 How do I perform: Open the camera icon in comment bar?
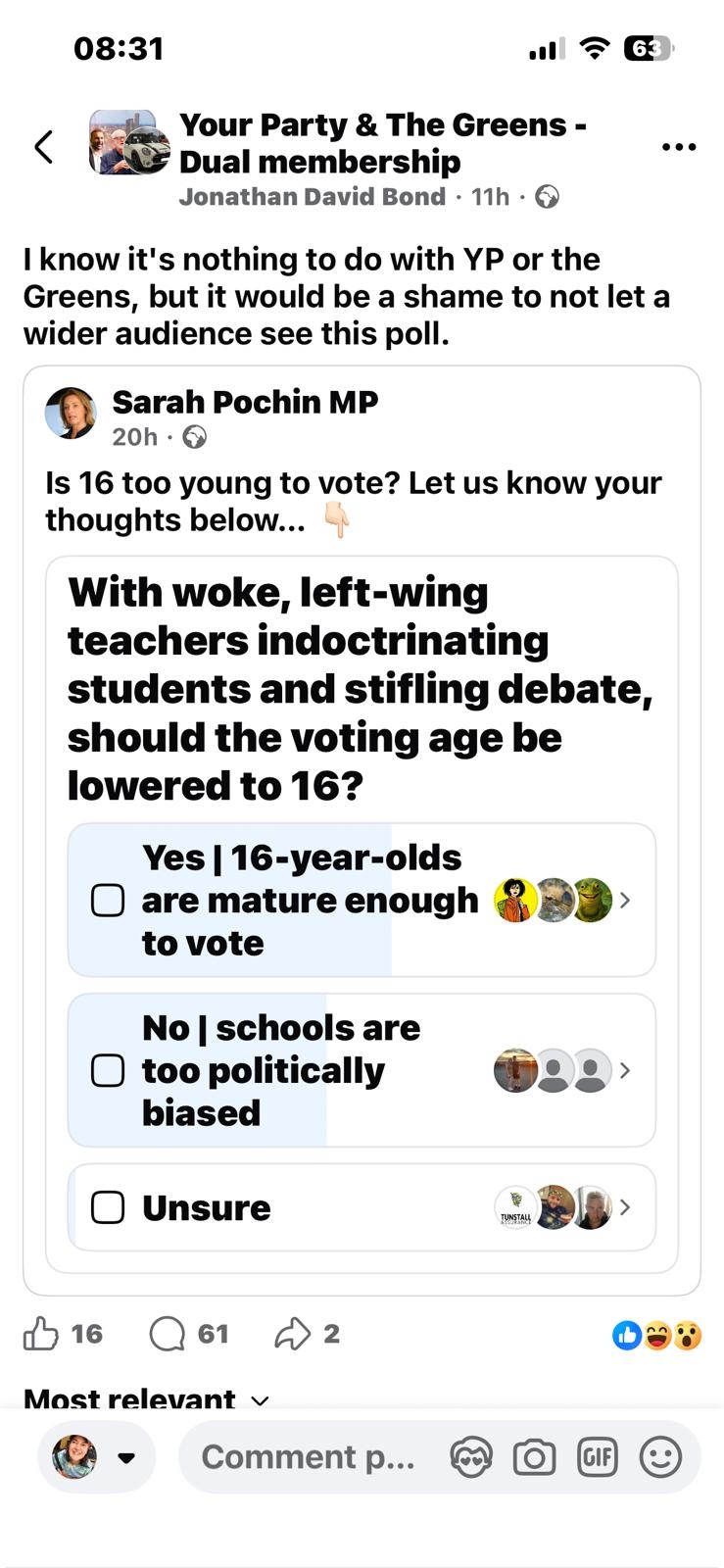534,1457
